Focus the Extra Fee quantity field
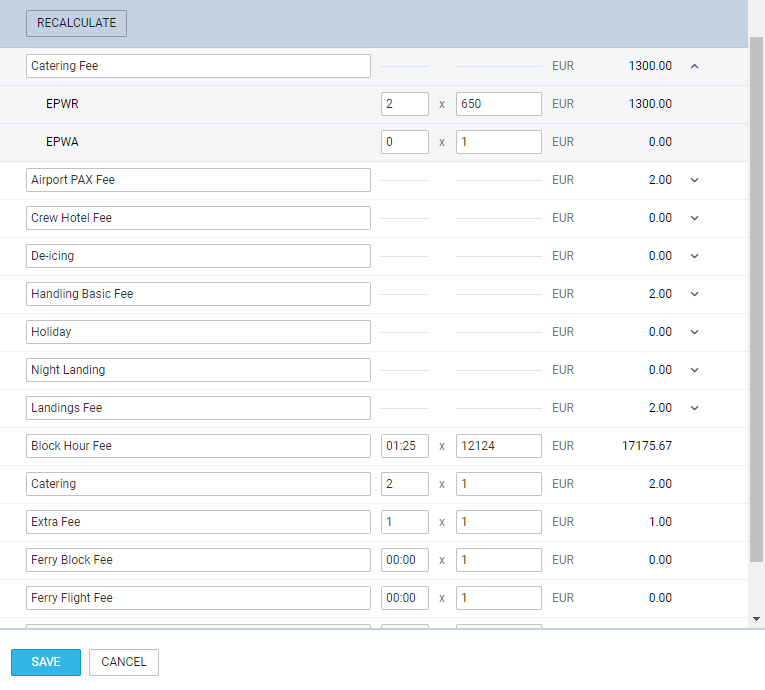This screenshot has width=765, height=690. click(x=405, y=523)
